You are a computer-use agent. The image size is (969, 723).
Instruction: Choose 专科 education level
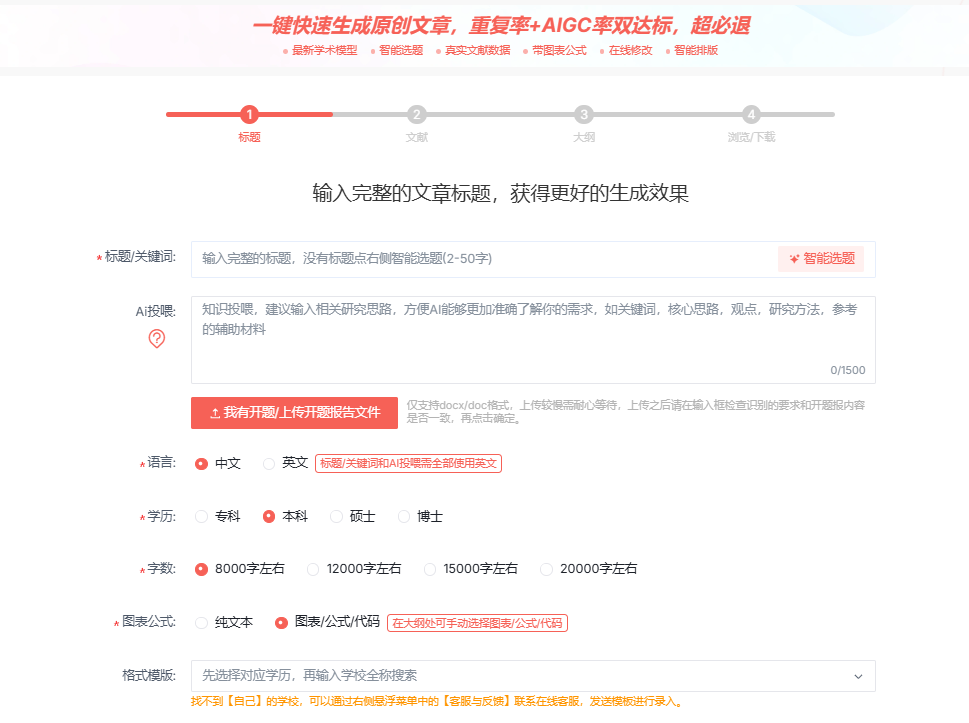point(202,517)
